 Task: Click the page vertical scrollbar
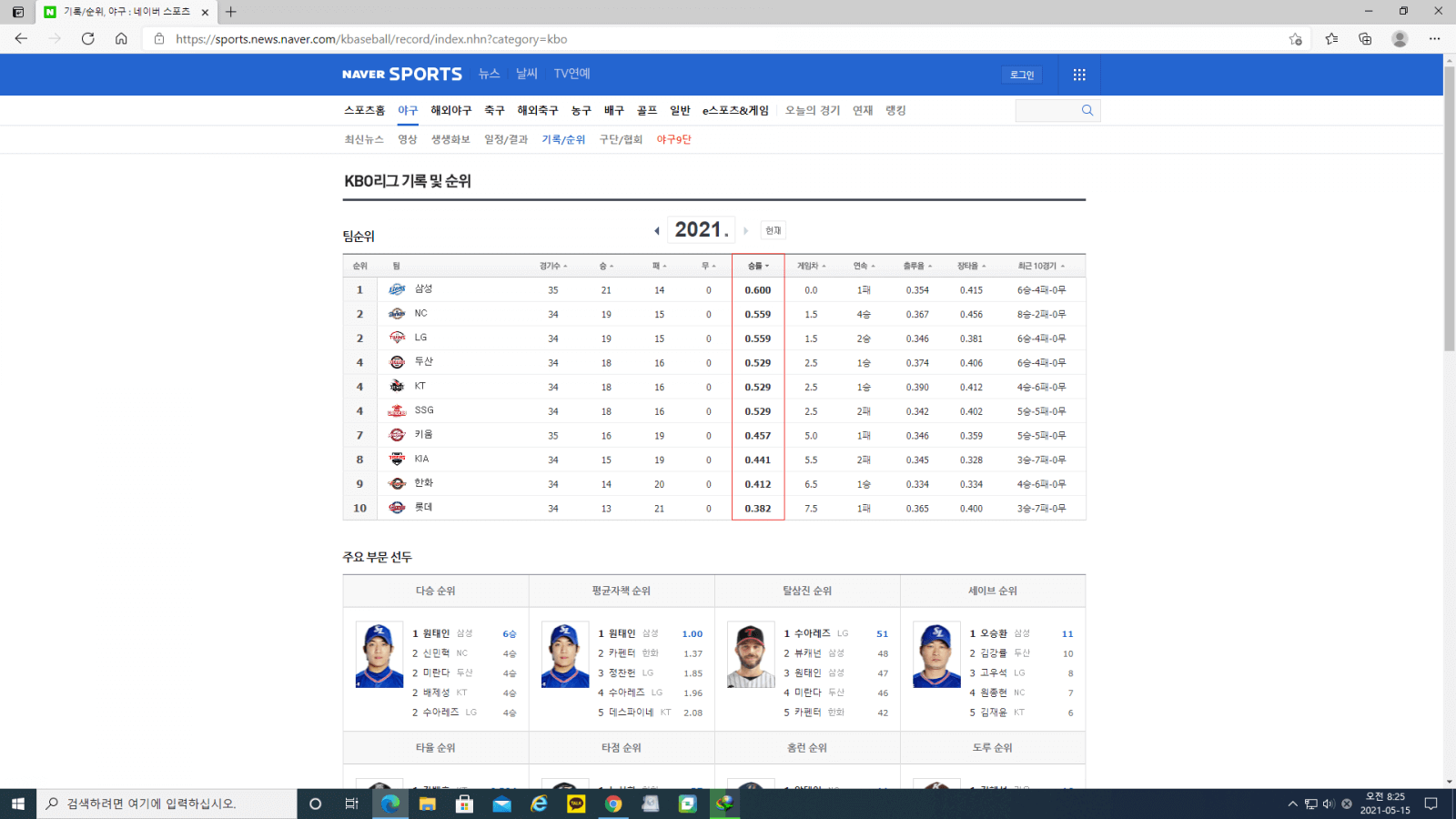1449,207
